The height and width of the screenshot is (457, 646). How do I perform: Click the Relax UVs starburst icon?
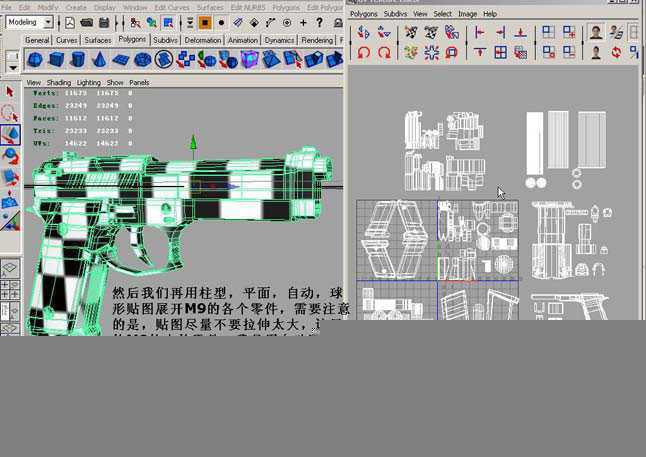click(x=431, y=53)
